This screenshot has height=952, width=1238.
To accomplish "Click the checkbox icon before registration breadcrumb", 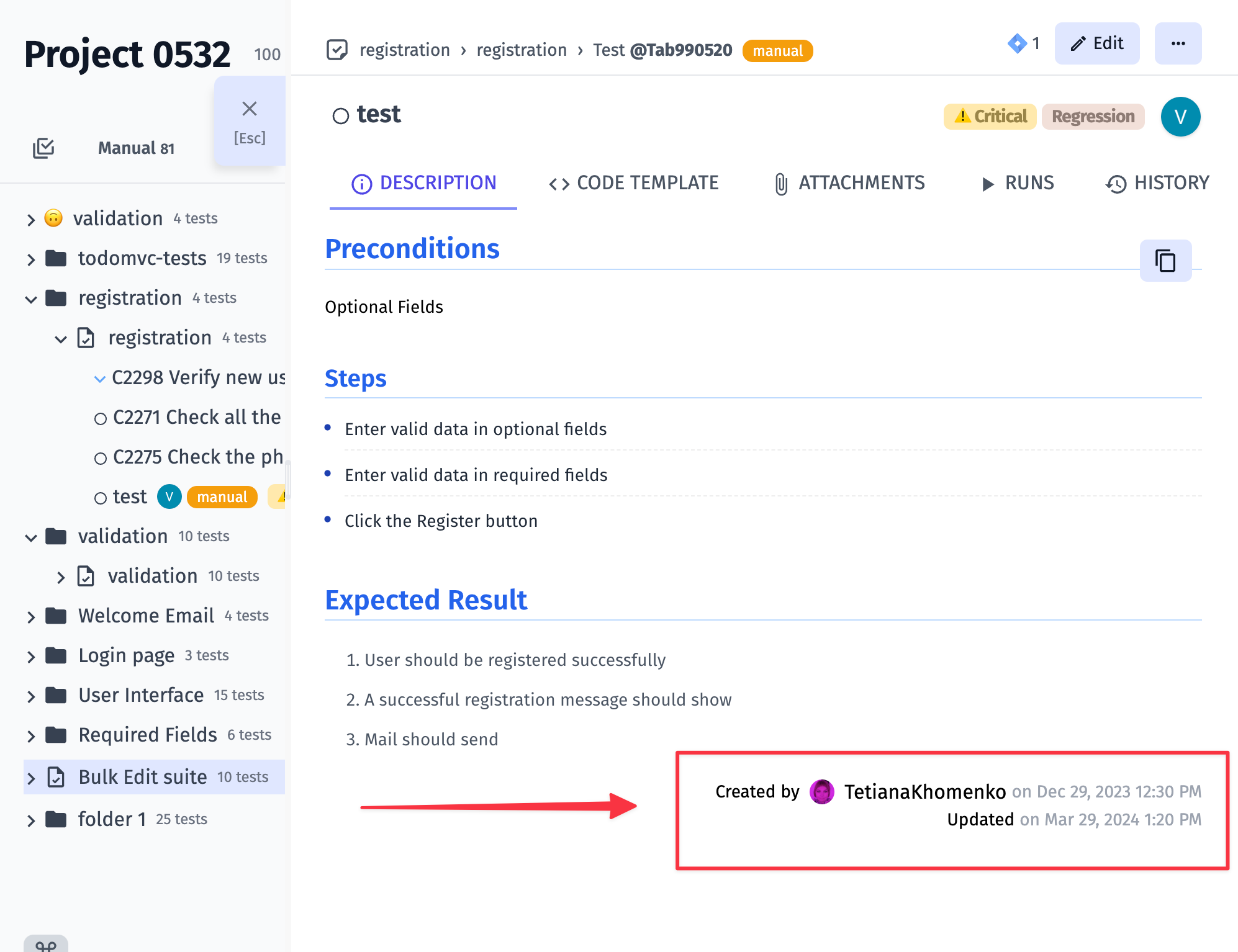I will (x=337, y=50).
